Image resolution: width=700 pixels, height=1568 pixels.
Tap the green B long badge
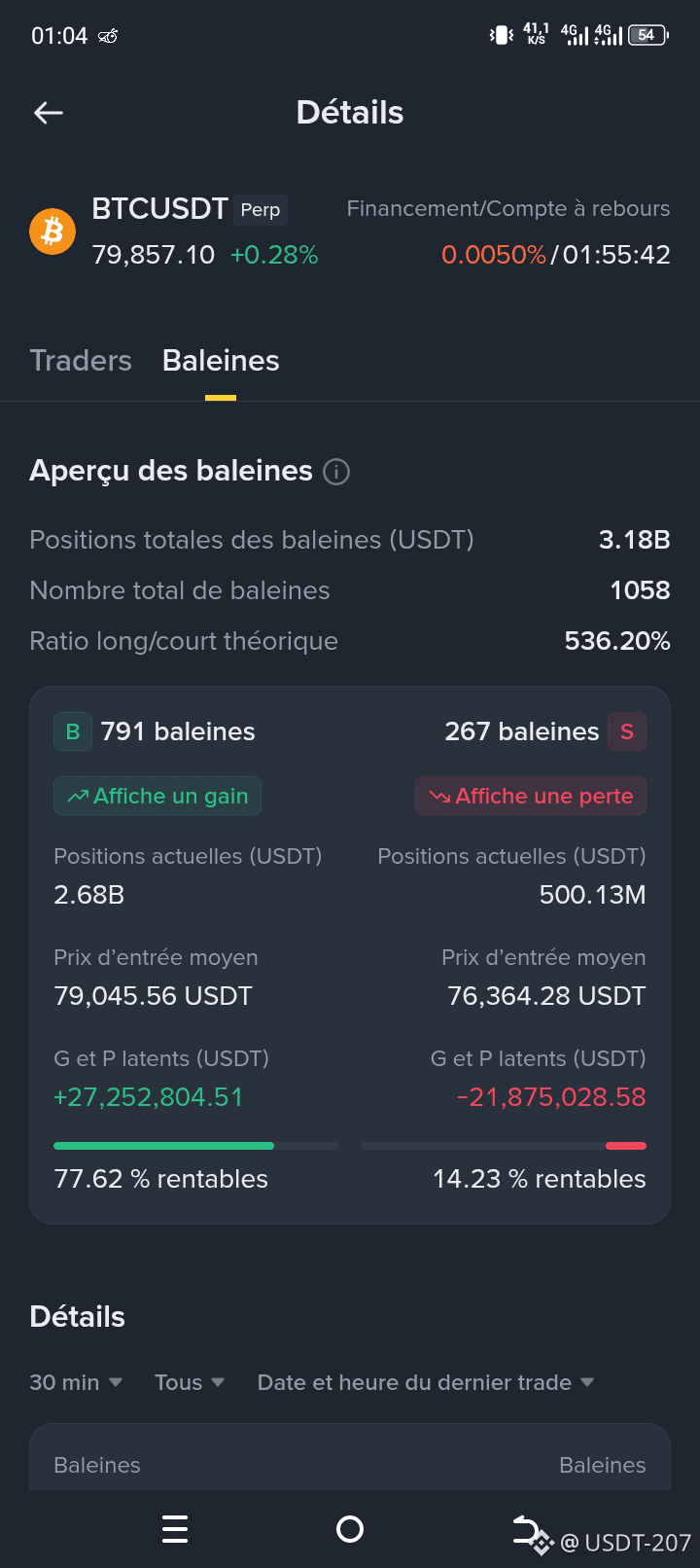coord(73,731)
